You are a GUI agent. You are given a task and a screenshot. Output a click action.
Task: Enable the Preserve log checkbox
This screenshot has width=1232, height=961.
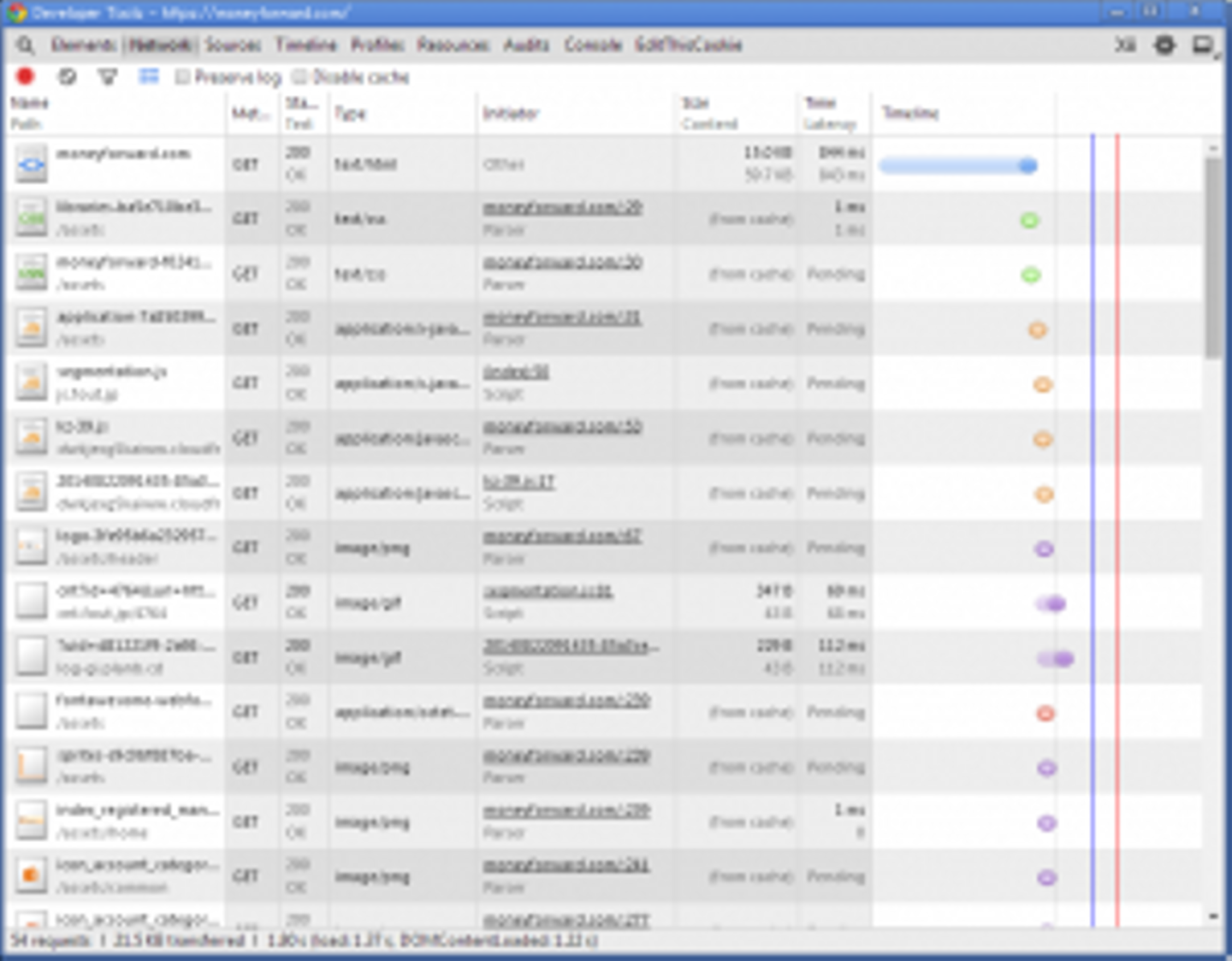click(181, 77)
